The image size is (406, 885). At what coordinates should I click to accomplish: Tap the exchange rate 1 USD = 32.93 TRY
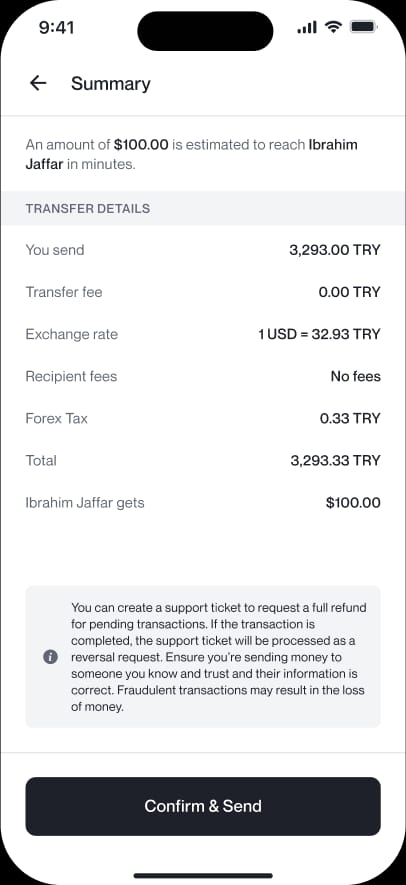pos(319,334)
